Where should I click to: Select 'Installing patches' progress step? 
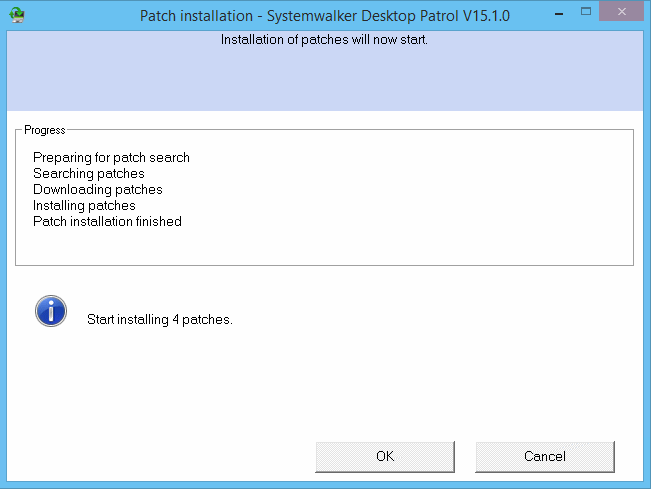click(x=84, y=205)
